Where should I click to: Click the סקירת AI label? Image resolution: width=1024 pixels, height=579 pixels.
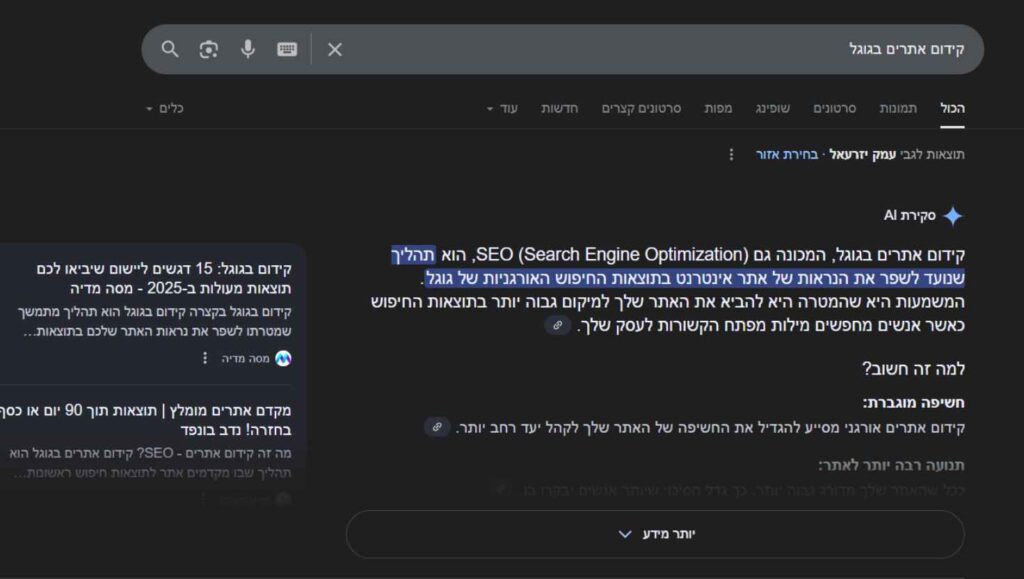click(910, 215)
